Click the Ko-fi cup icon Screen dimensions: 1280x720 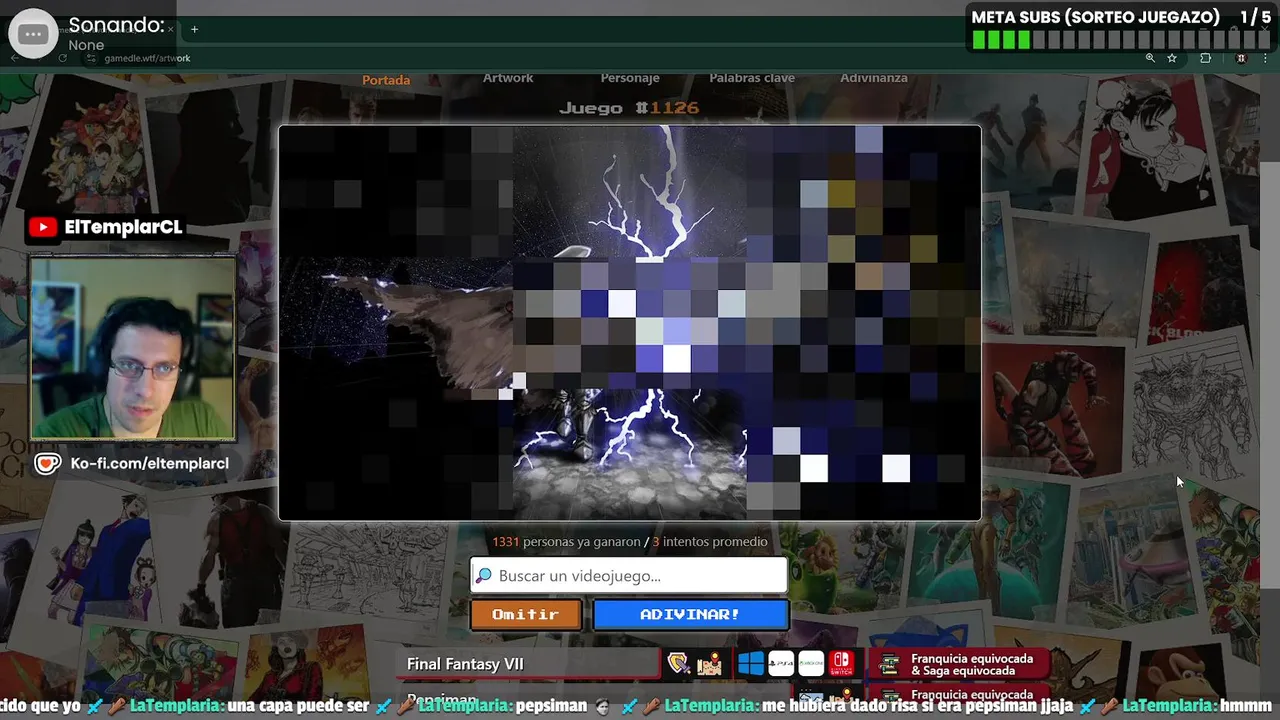click(x=47, y=463)
